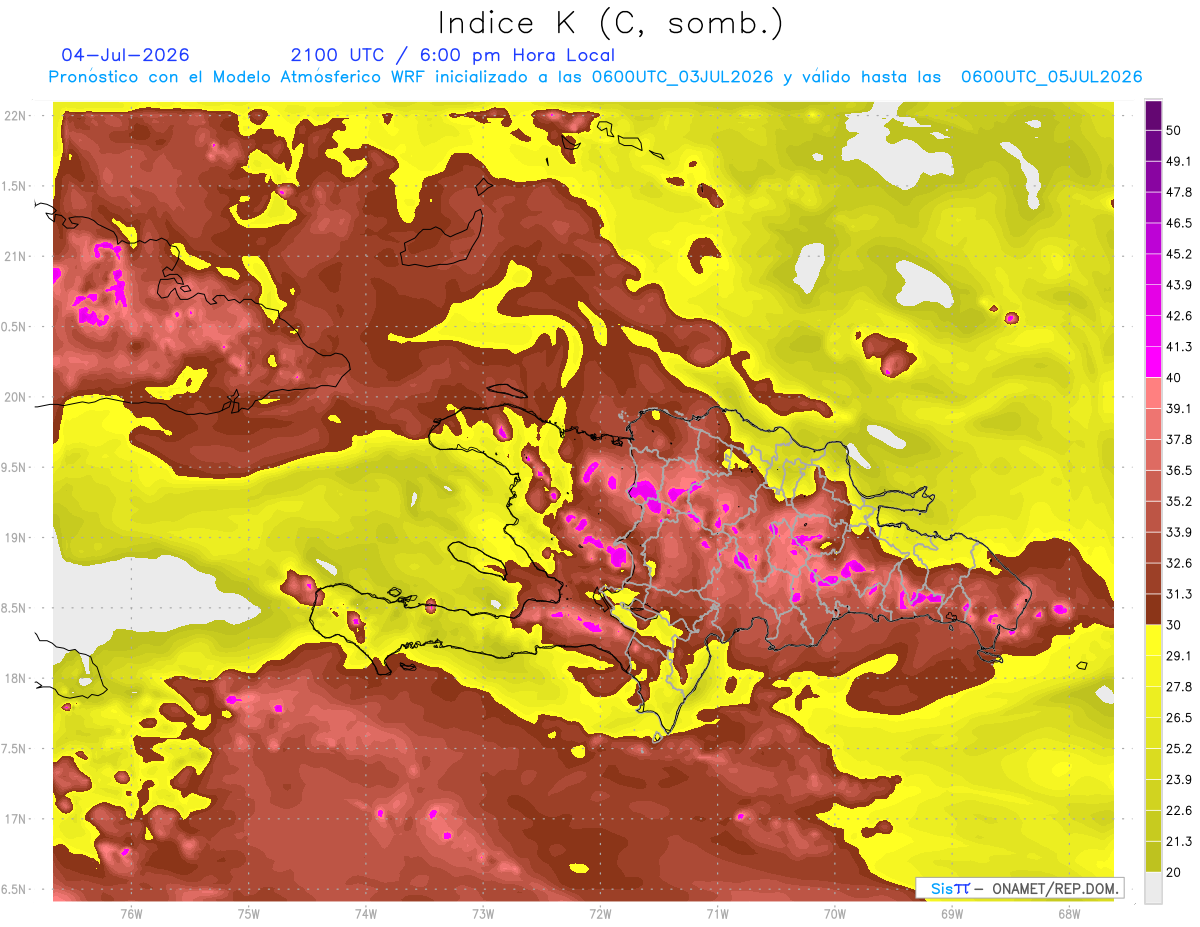Viewport: 1200px width, 927px height.
Task: Click the gray colorbar swatch below 20
Action: (x=1153, y=888)
